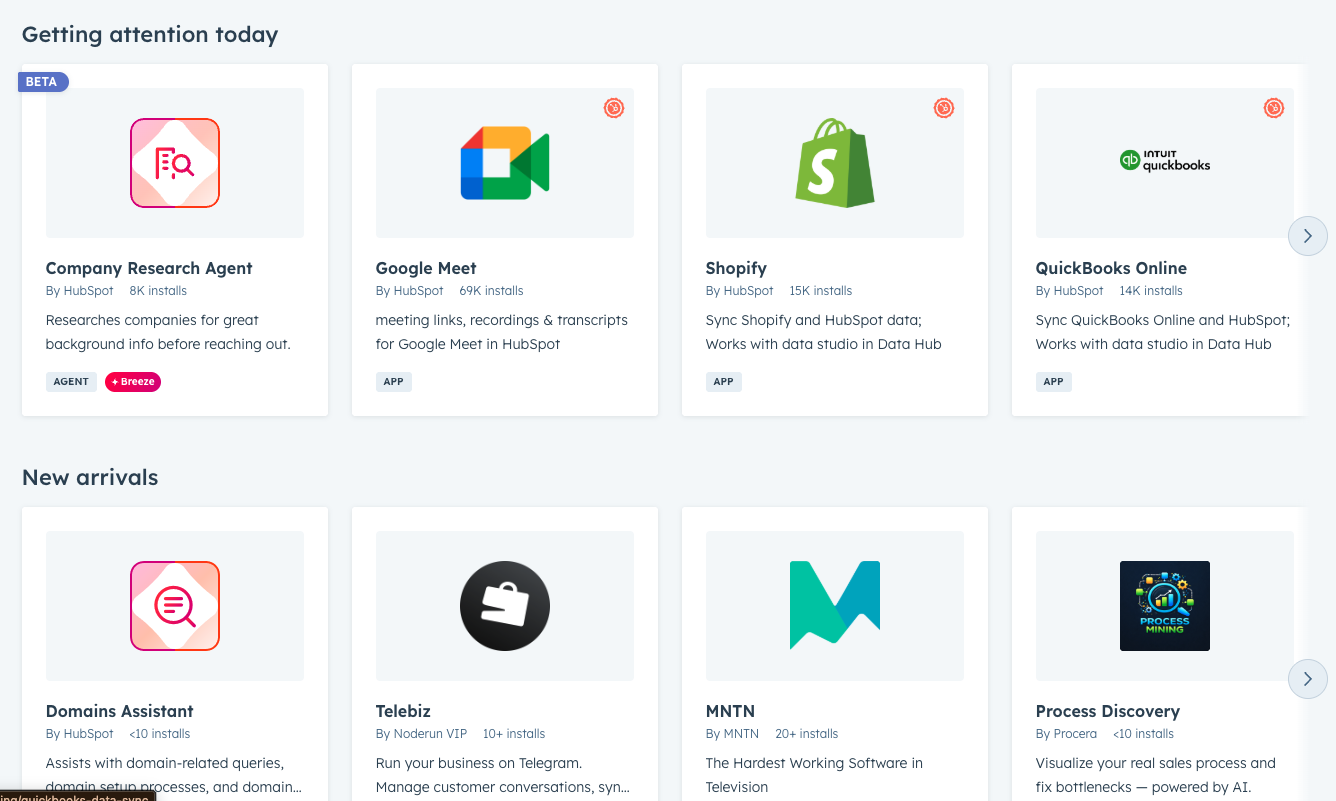Click the '69K installs' text
1336x801 pixels.
coord(491,291)
